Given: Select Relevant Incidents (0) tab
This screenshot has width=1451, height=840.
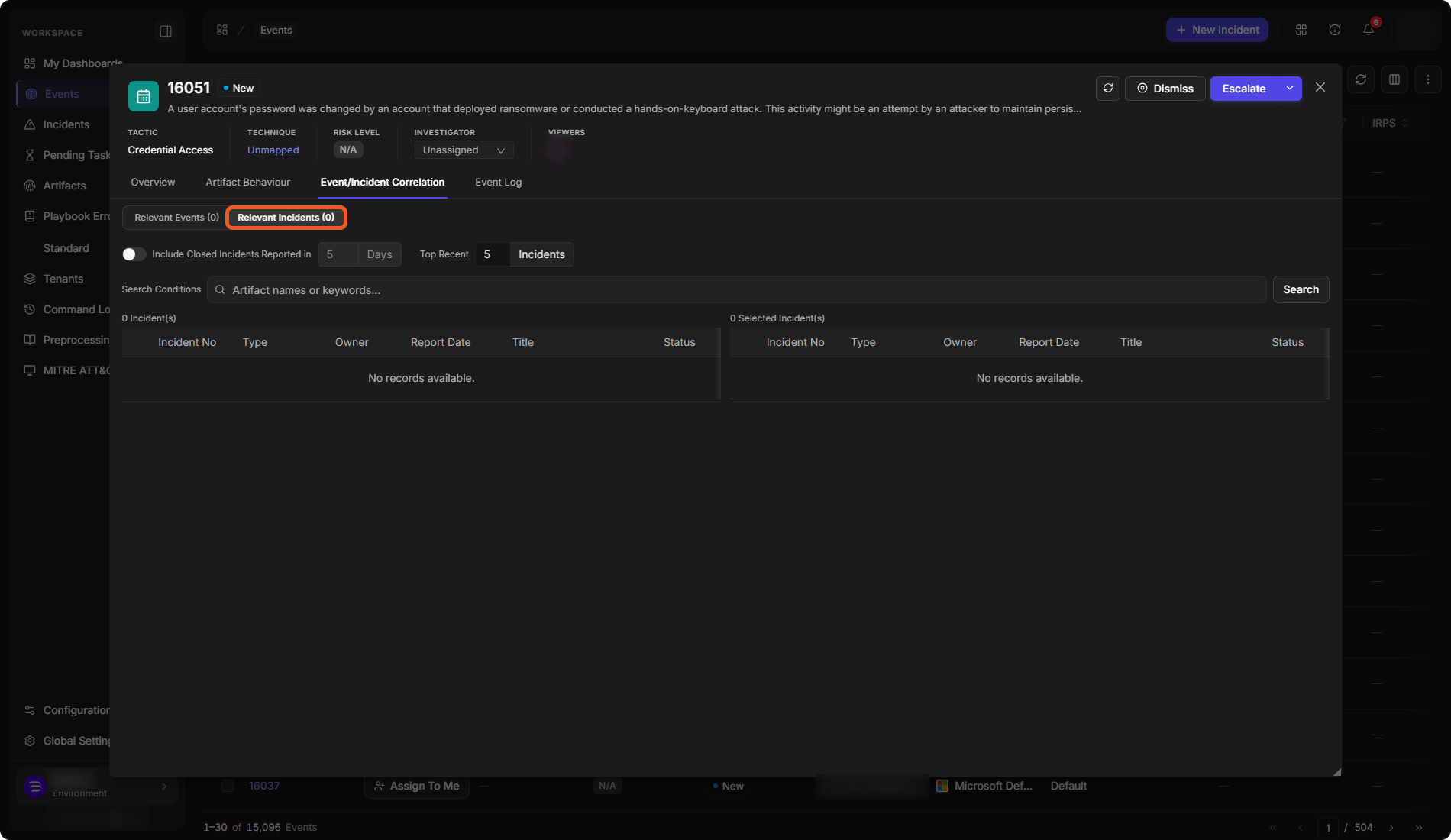Looking at the screenshot, I should (x=286, y=218).
